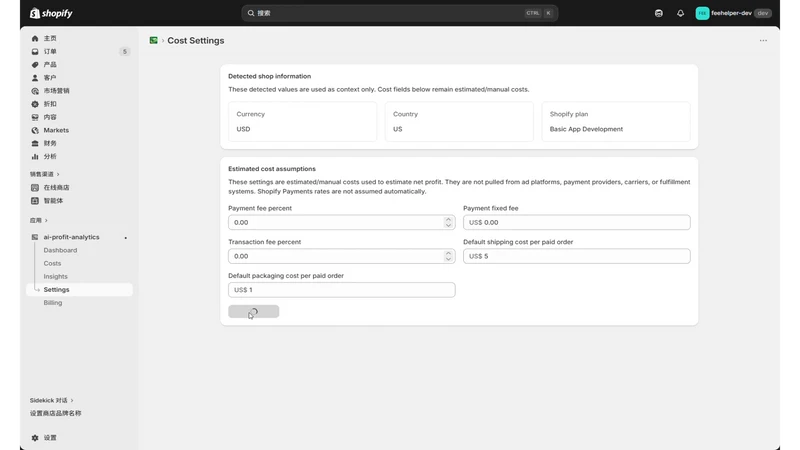Click the green app icon in breadcrumb
800x450 pixels.
point(154,40)
